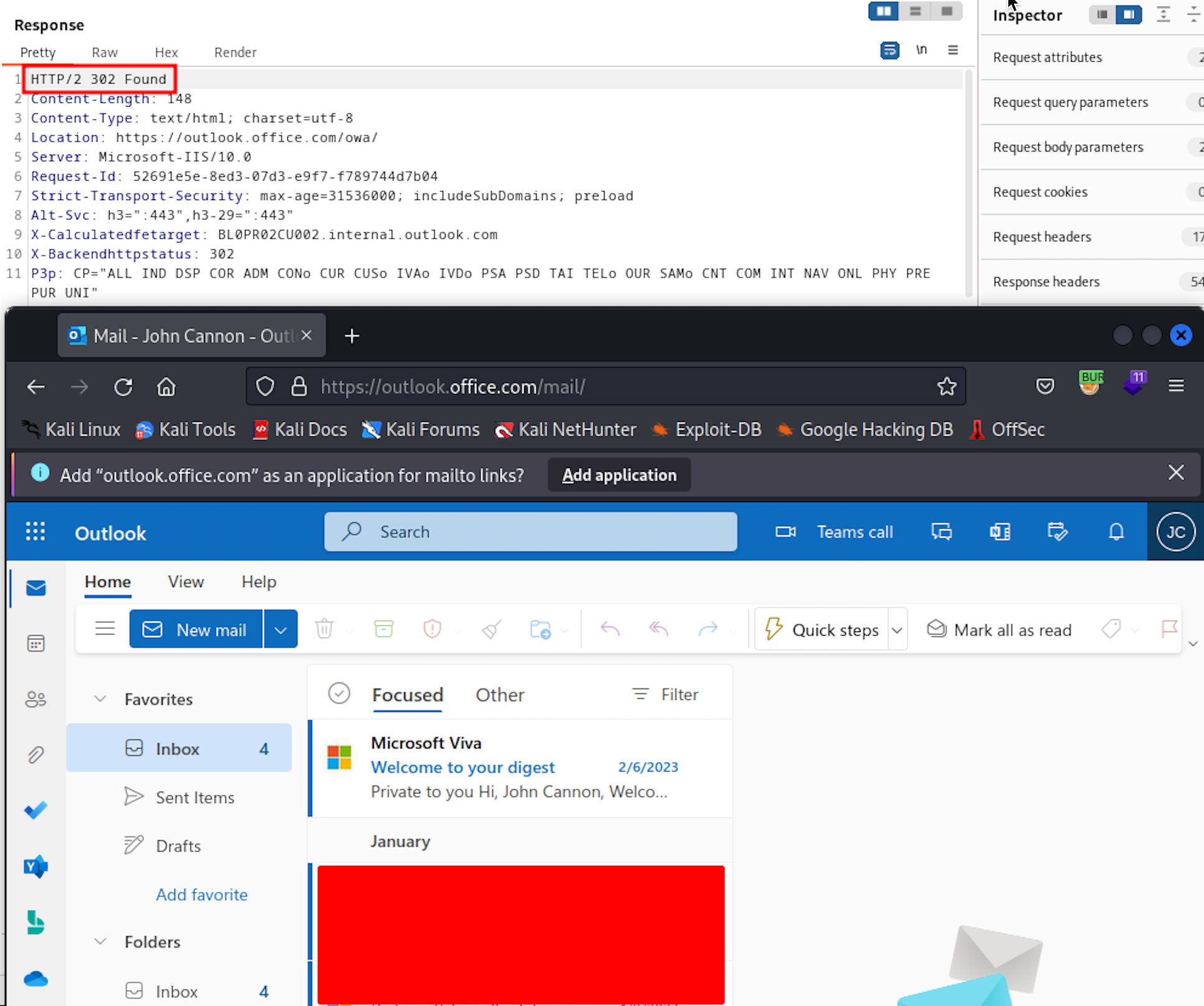
Task: Open the Files attachments icon in left rail
Action: (36, 754)
